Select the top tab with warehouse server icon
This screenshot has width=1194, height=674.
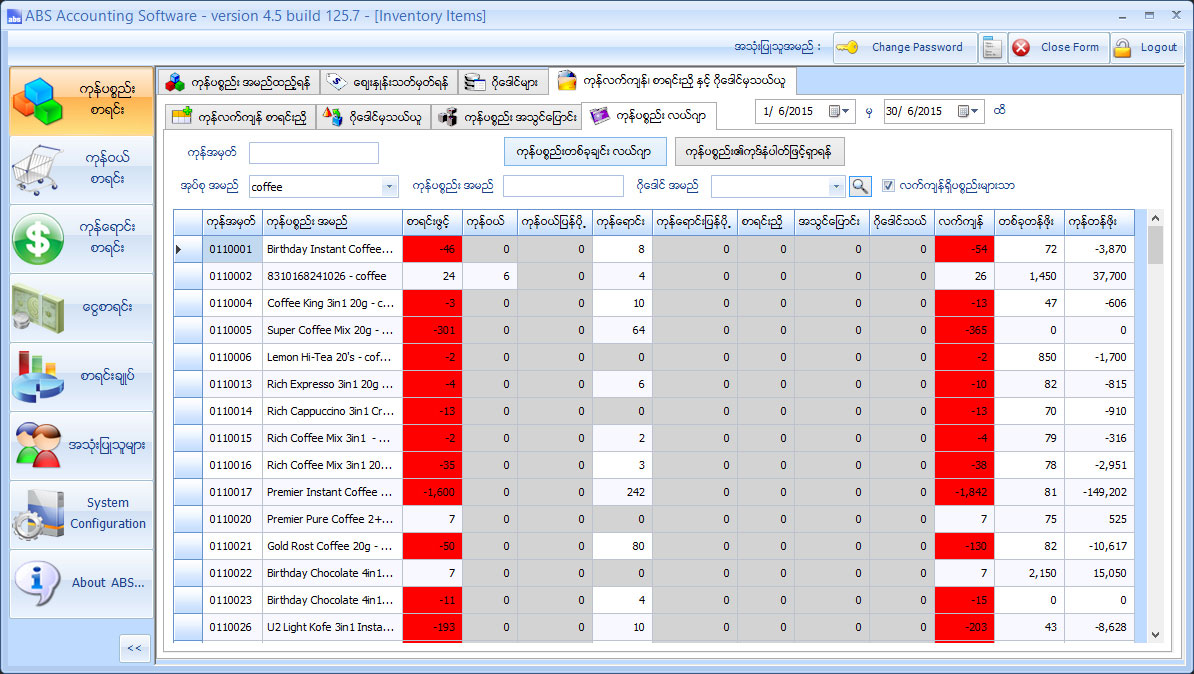click(503, 81)
